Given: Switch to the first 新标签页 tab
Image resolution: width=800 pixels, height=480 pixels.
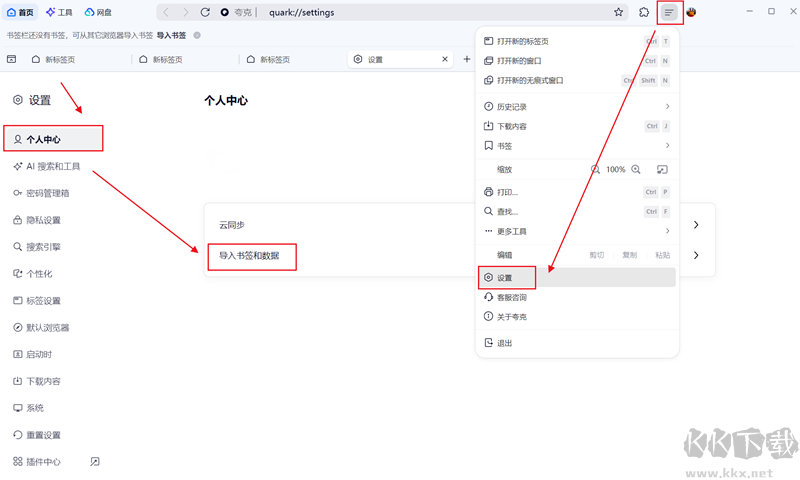Looking at the screenshot, I should coord(60,60).
